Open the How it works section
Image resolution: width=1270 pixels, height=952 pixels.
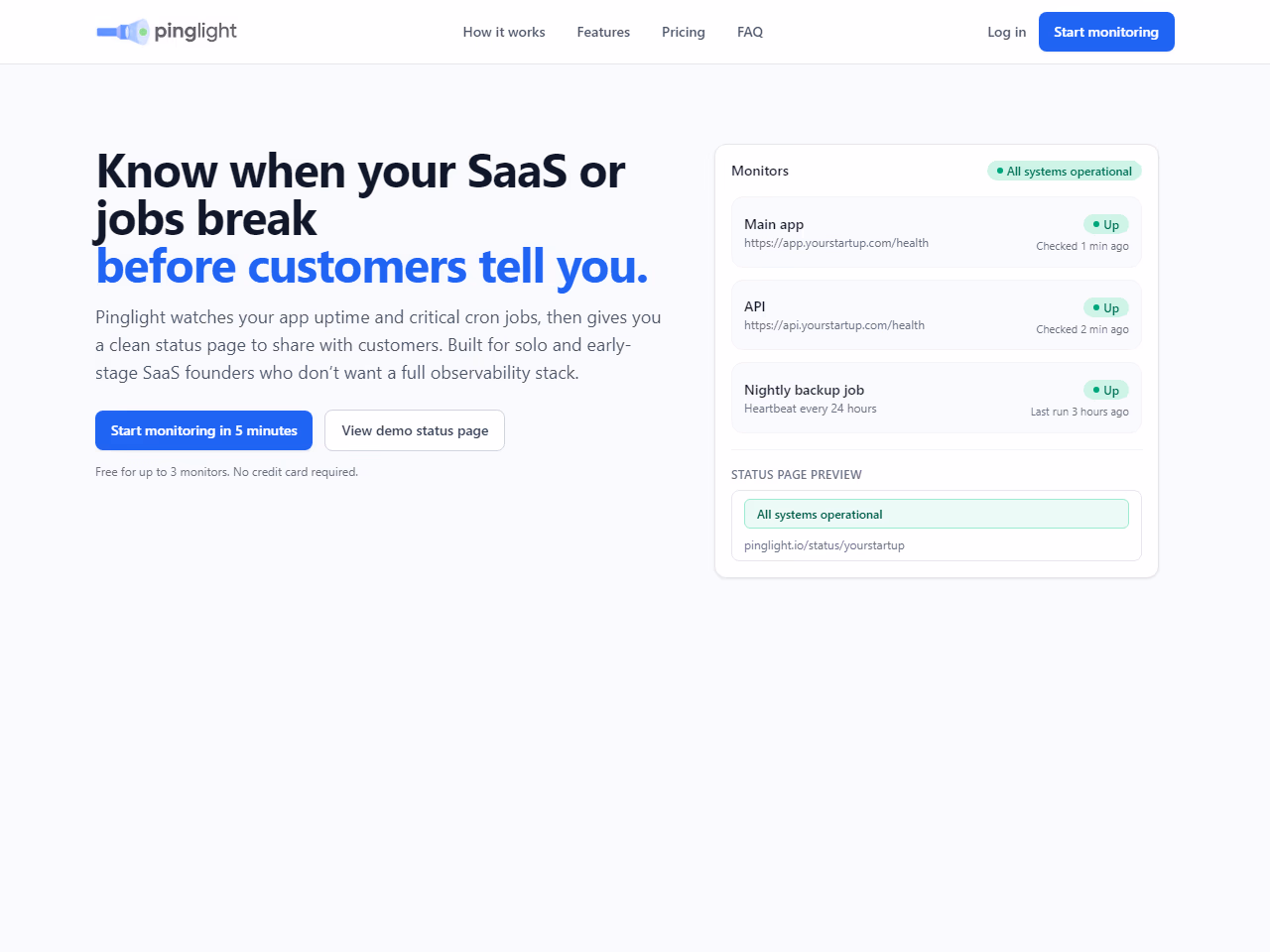click(503, 32)
